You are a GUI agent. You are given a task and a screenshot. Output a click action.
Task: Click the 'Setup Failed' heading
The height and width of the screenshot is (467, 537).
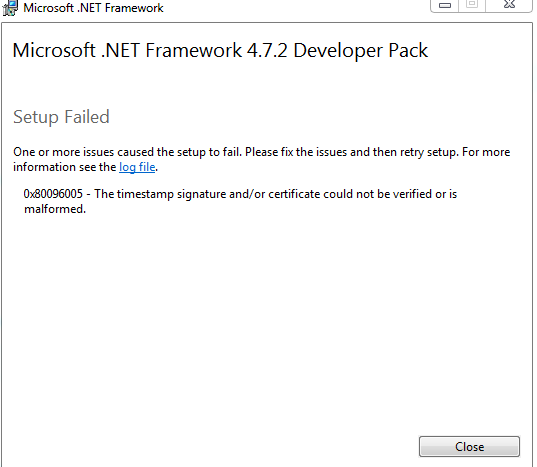click(x=61, y=117)
